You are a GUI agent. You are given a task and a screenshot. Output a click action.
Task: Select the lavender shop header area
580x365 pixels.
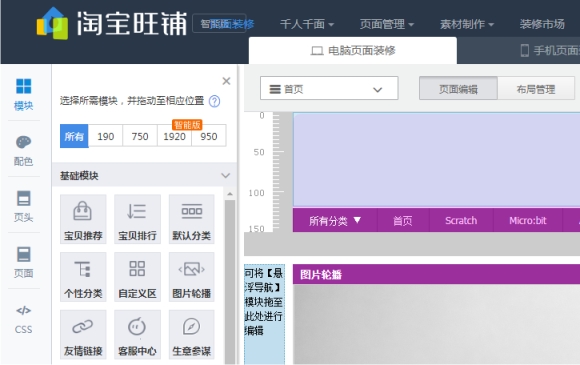436,159
